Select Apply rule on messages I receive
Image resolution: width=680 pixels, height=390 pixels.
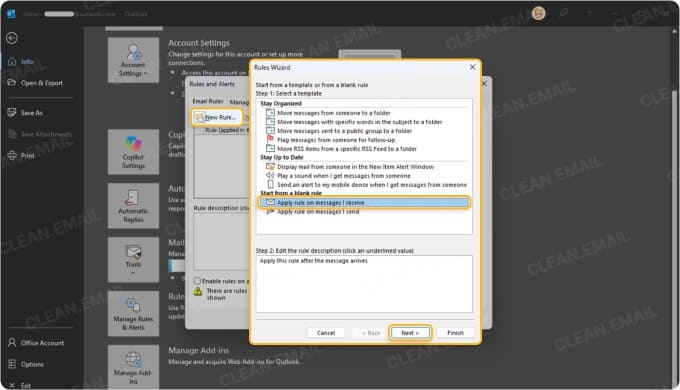click(364, 203)
